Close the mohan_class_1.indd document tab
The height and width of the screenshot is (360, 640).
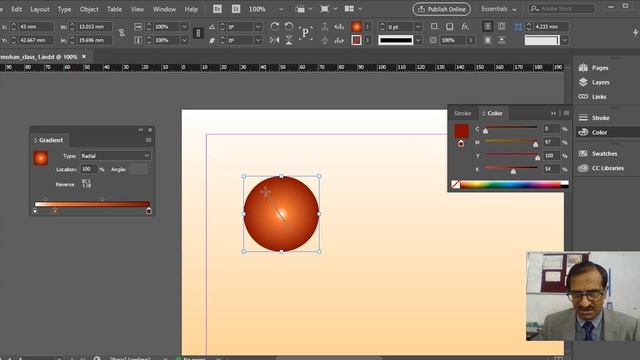[84, 57]
